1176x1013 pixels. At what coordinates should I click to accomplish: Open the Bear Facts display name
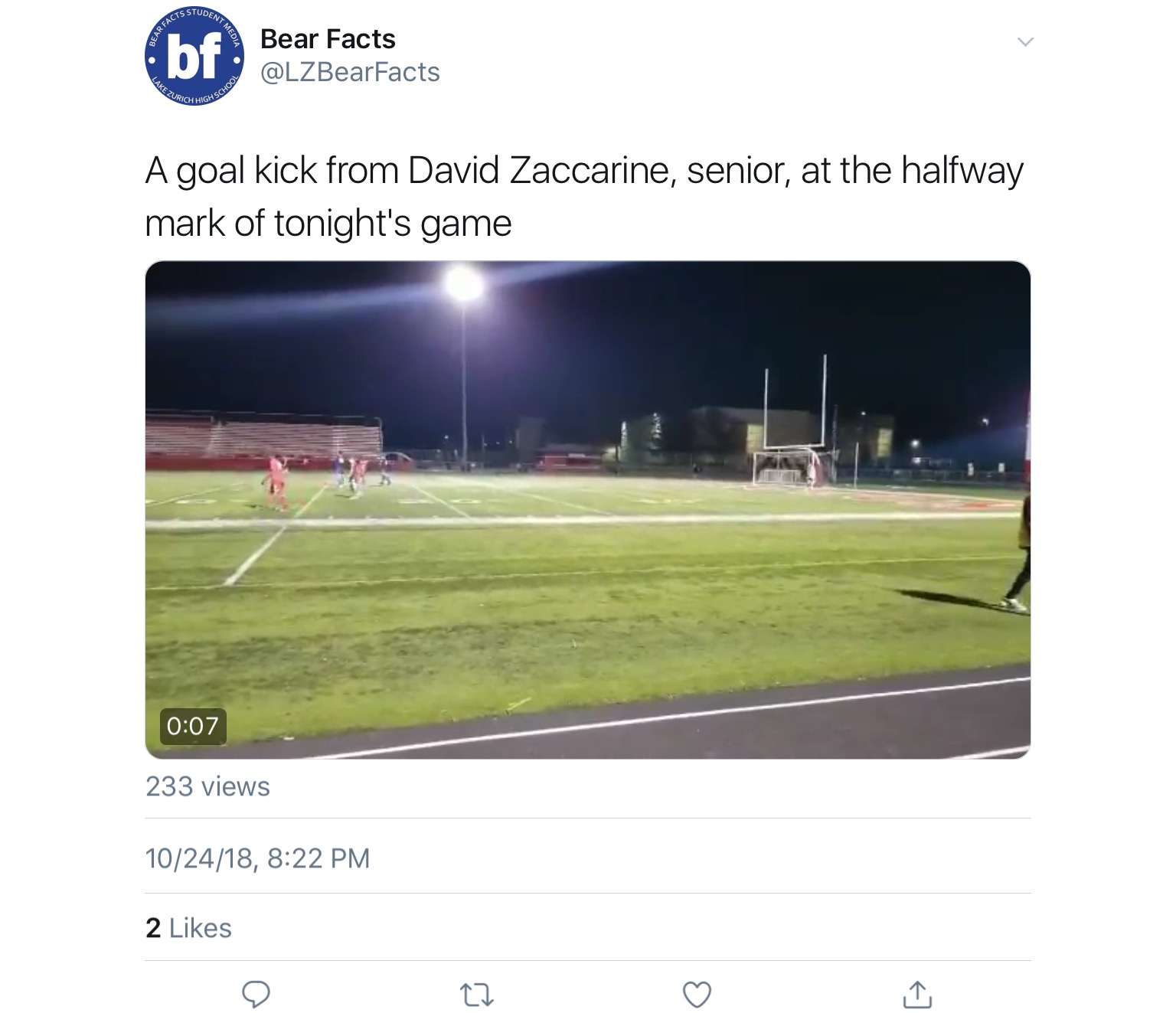(x=328, y=39)
